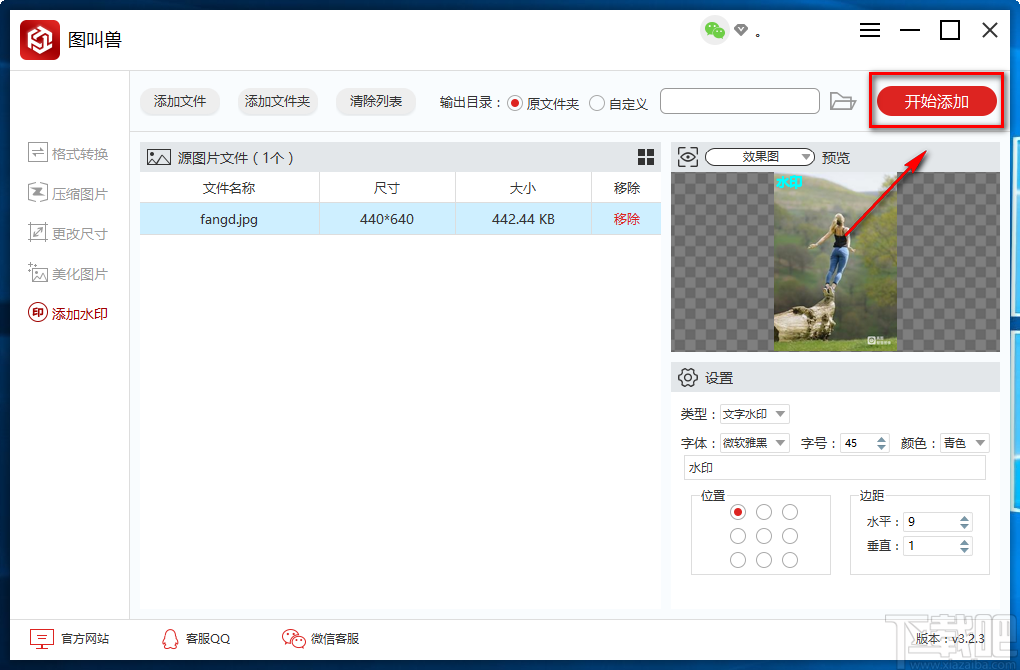Image resolution: width=1020 pixels, height=670 pixels.
Task: Click the 尺寸 column header
Action: pyautogui.click(x=387, y=188)
